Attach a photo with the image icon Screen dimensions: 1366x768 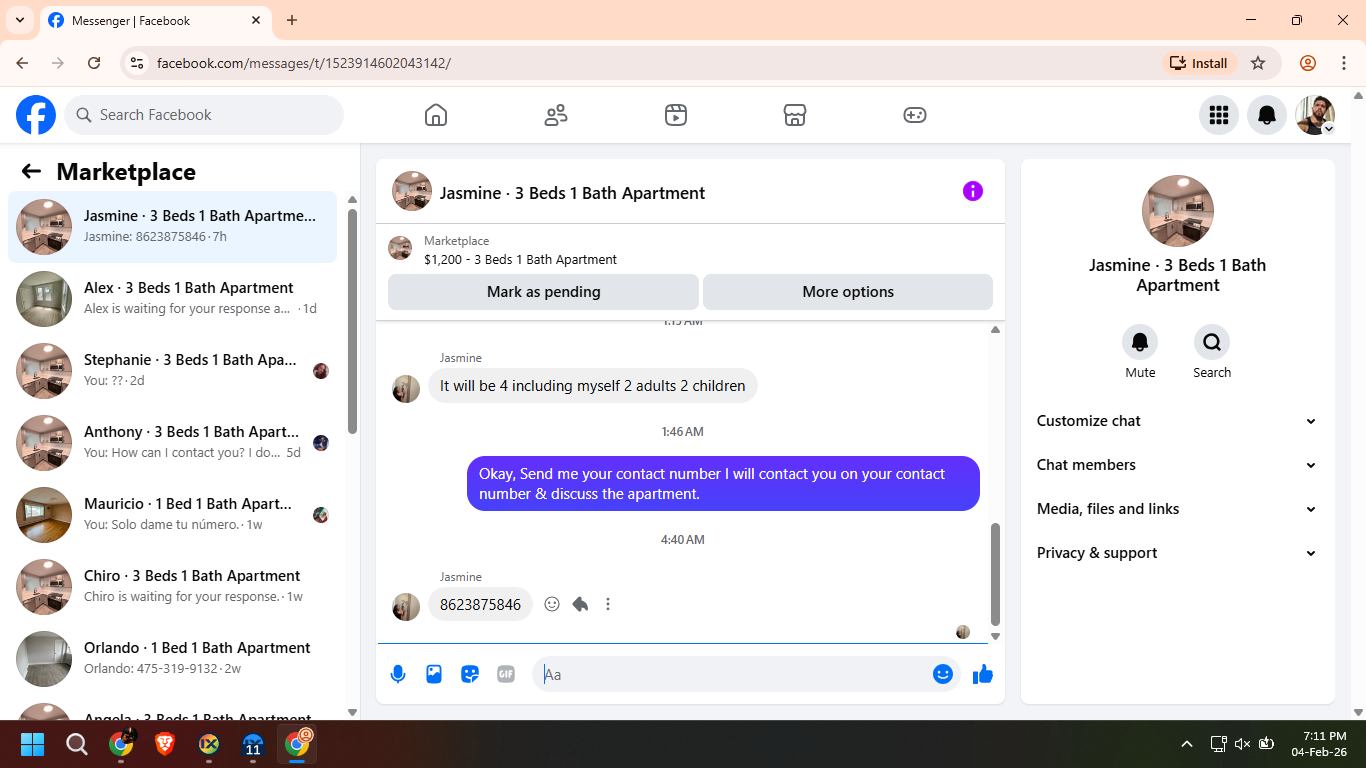(x=434, y=674)
